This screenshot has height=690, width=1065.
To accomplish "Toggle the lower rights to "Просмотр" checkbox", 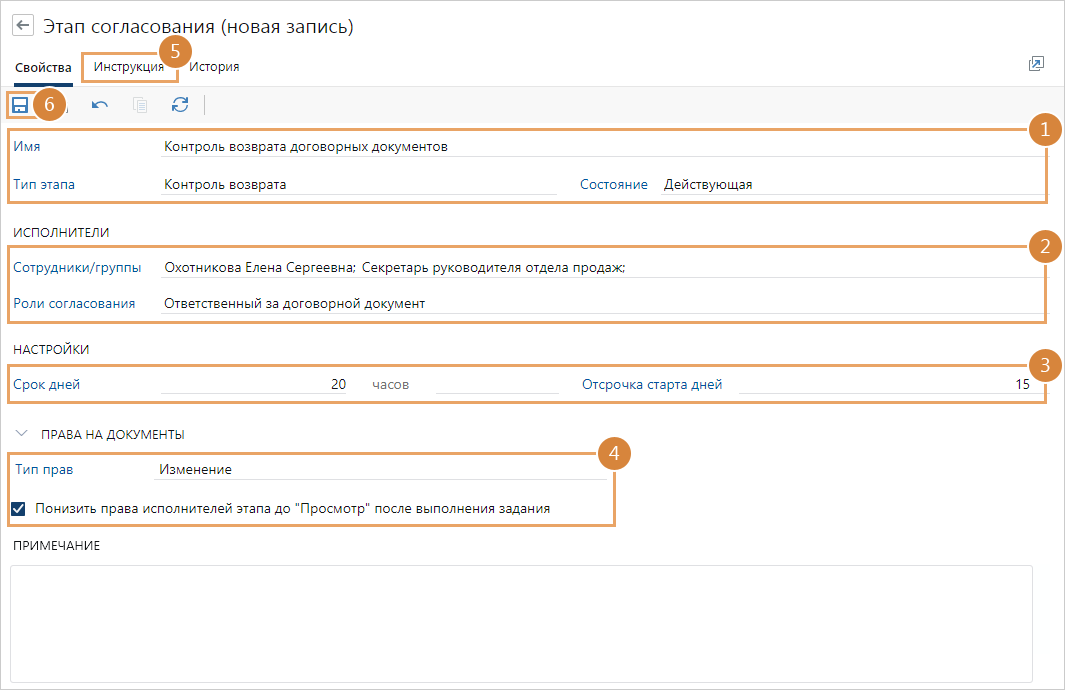I will pos(19,508).
